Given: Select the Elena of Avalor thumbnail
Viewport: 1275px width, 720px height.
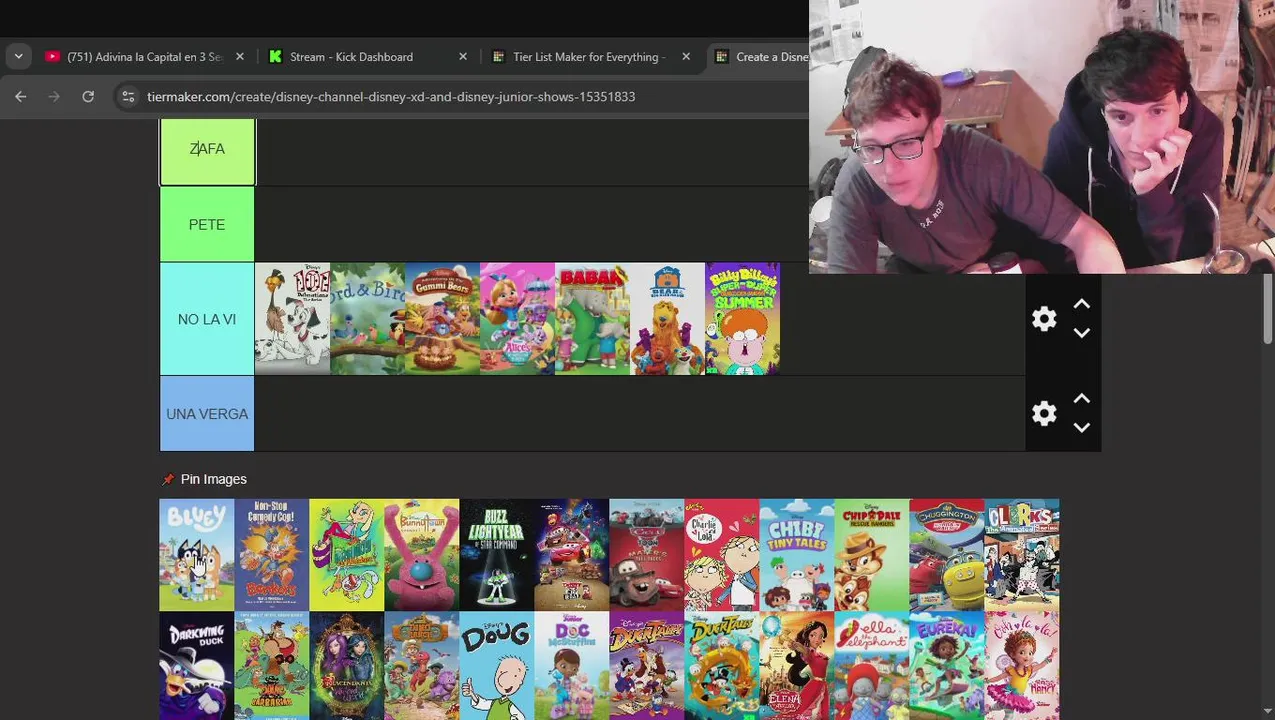Looking at the screenshot, I should pos(797,666).
